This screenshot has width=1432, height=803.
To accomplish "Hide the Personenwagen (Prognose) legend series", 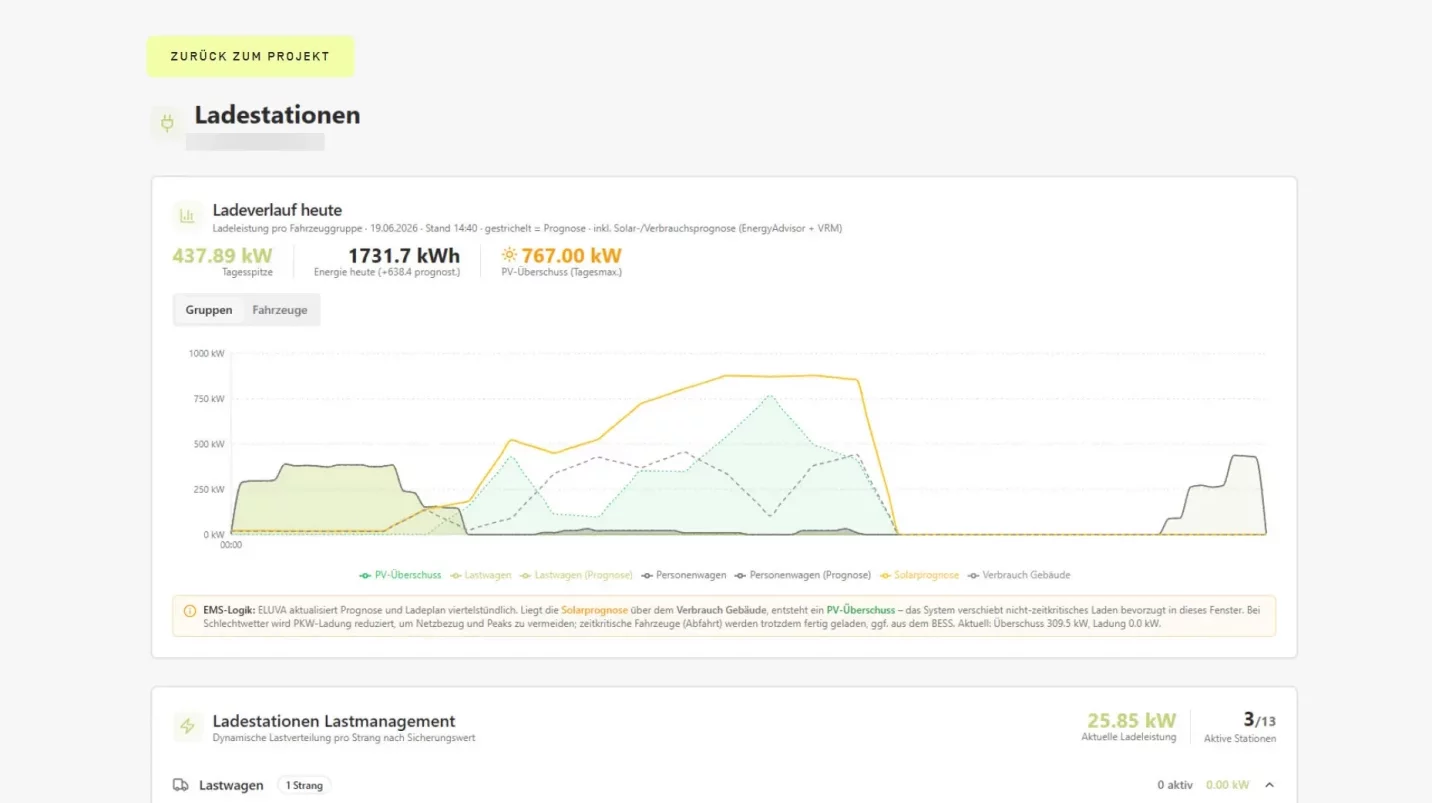I will [803, 575].
